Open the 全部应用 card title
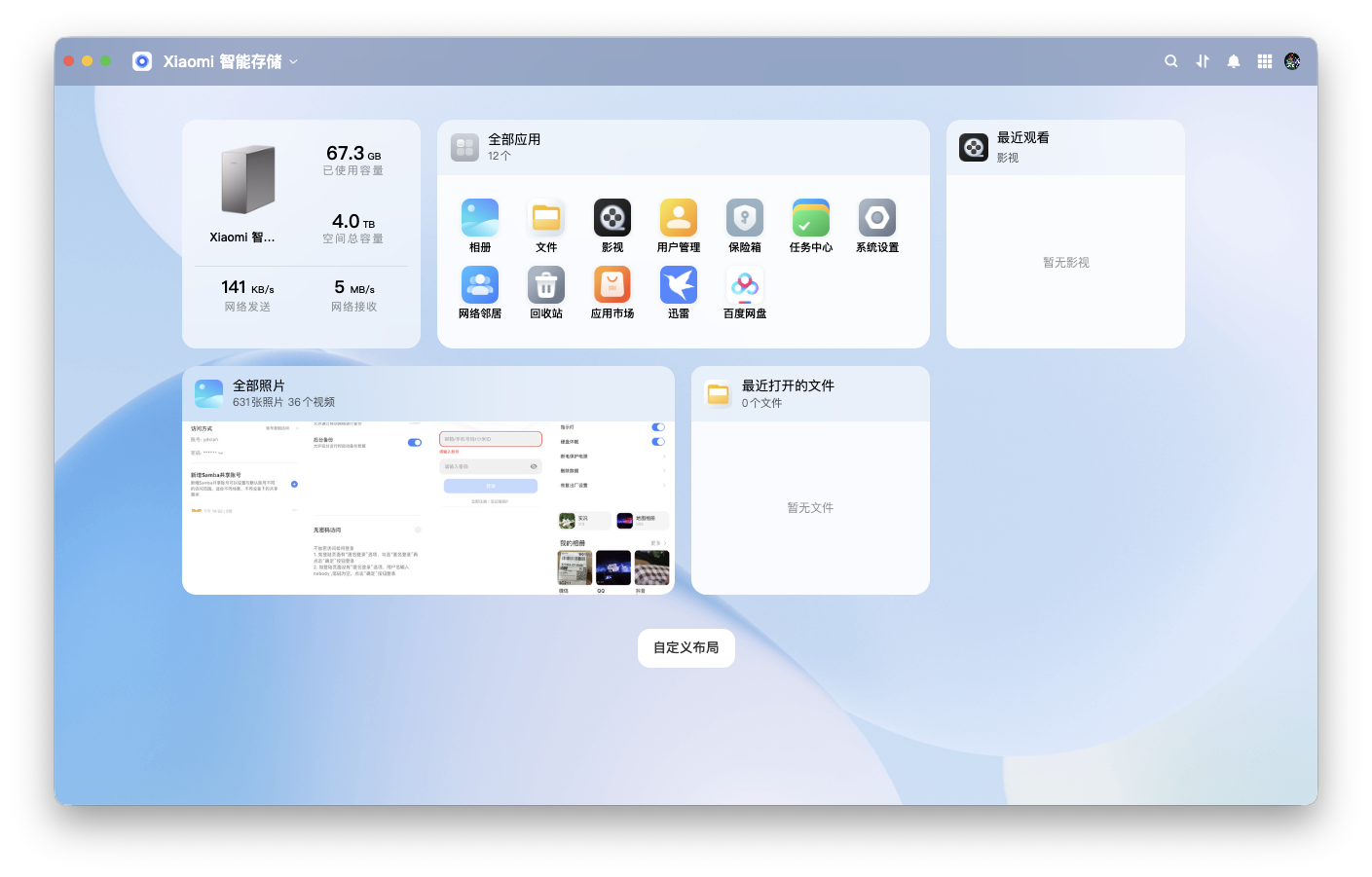Screen dimensions: 1372x877 pos(514,139)
